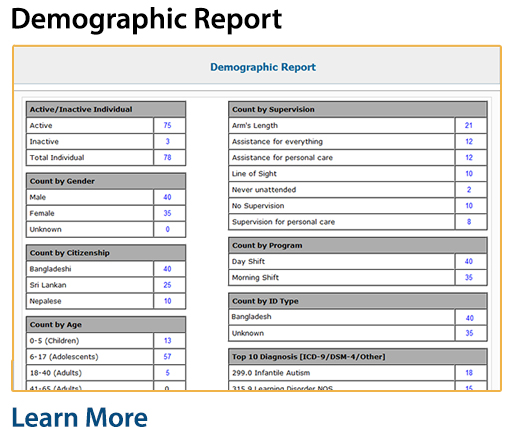
Task: Click Never unattended count 2
Action: [469, 190]
